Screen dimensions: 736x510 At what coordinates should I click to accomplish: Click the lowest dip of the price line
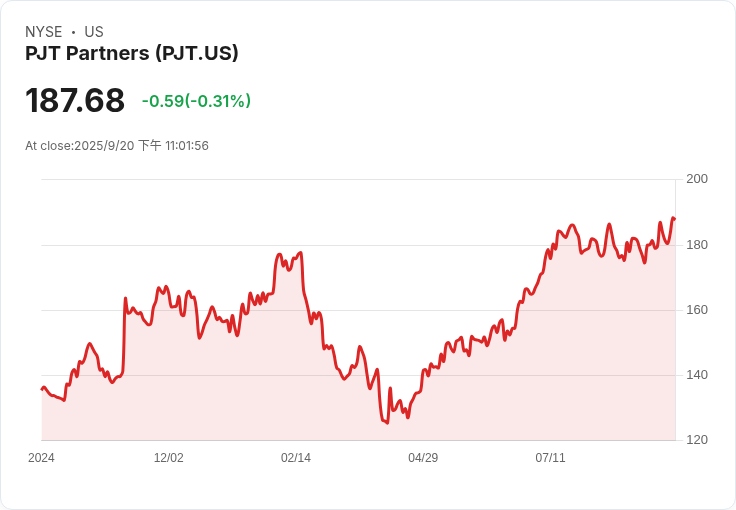pos(386,423)
